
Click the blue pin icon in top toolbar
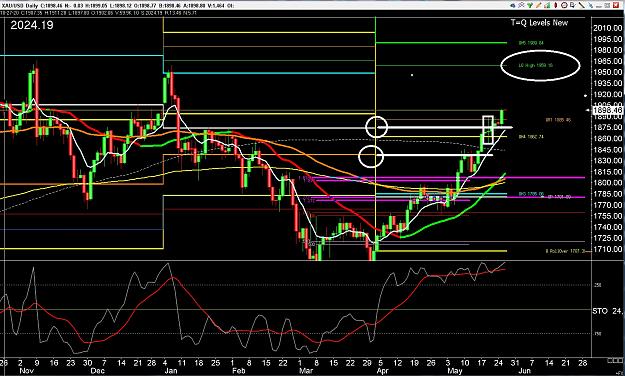coord(591,5)
